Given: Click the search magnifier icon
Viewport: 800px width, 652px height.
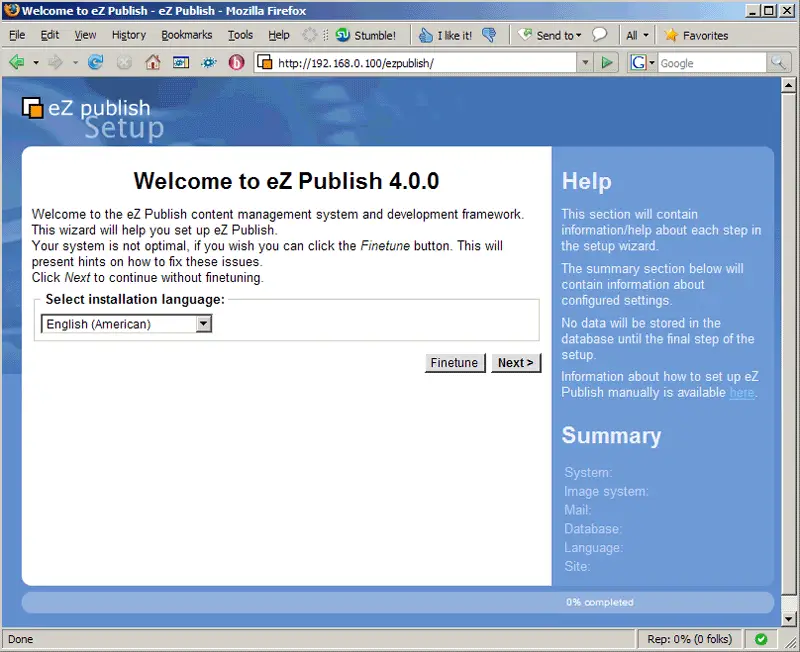Looking at the screenshot, I should 778,63.
